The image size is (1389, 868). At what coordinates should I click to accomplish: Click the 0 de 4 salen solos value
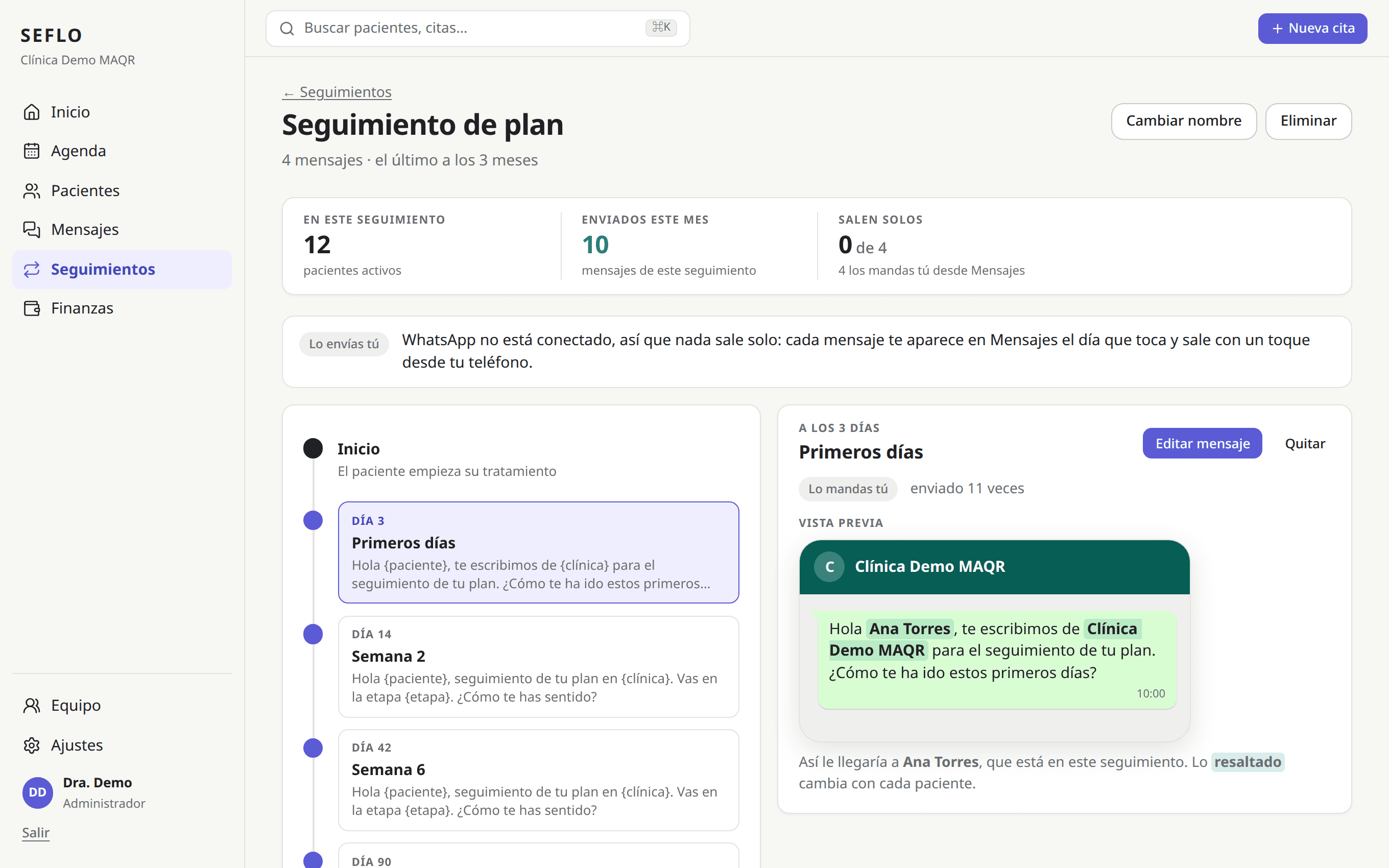(862, 245)
